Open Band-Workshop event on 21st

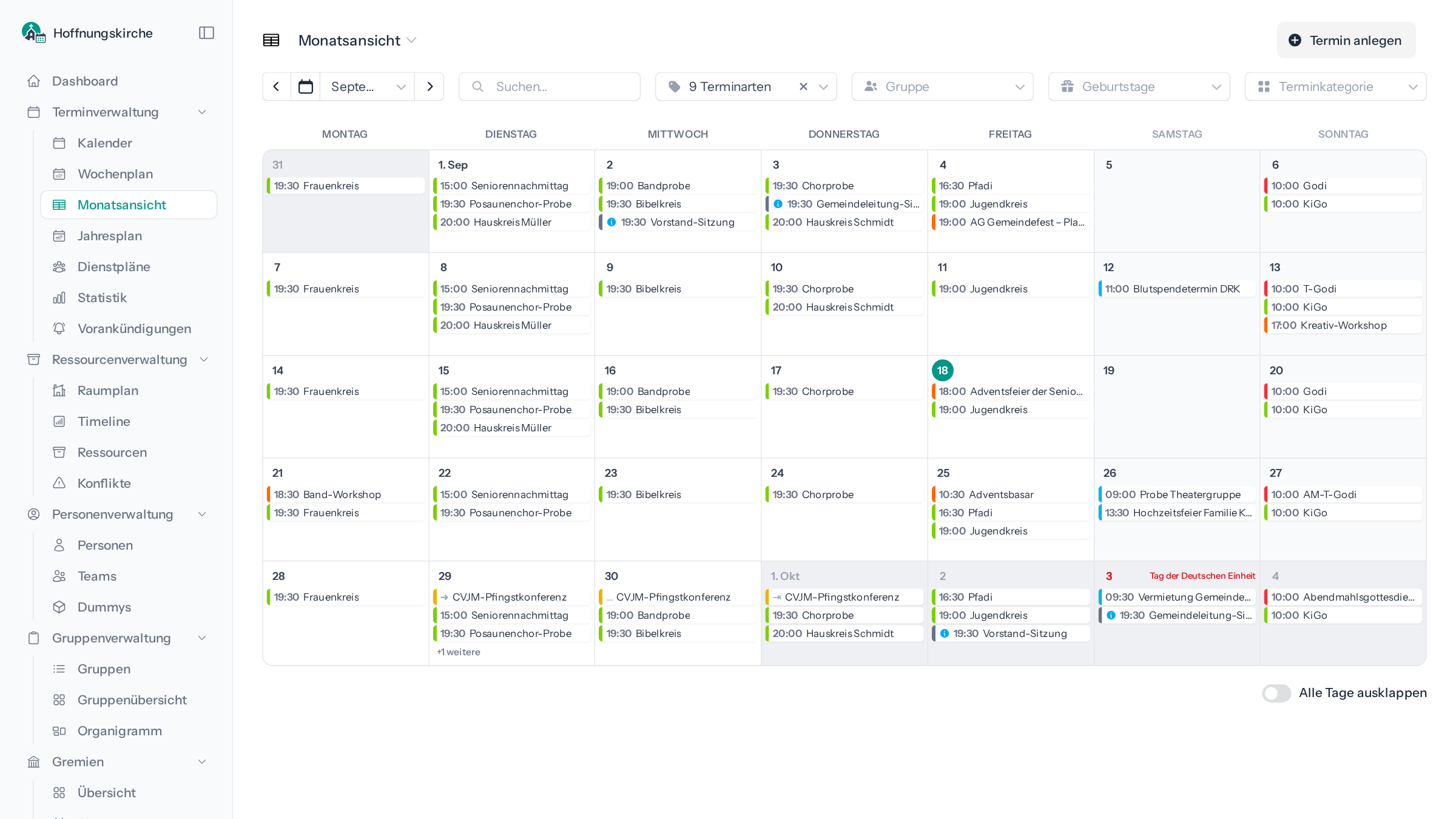[345, 494]
